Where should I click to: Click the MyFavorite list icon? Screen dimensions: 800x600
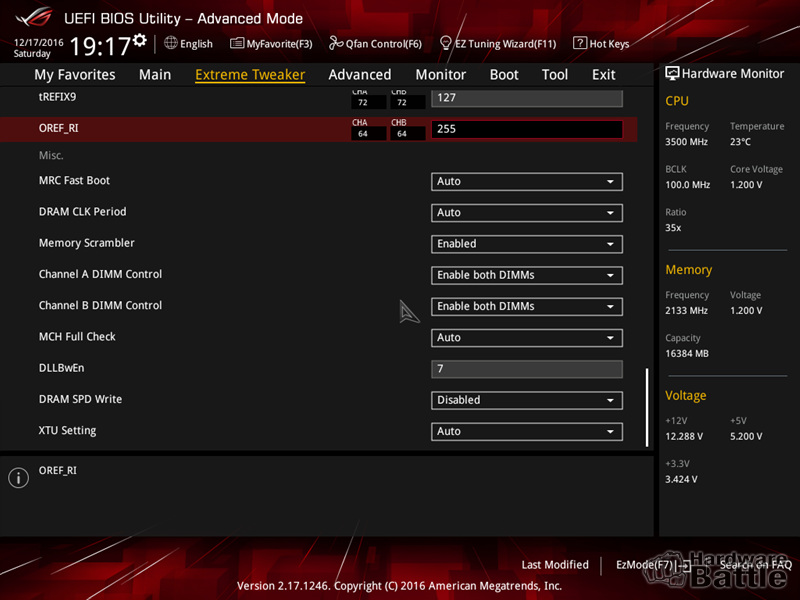tap(237, 43)
